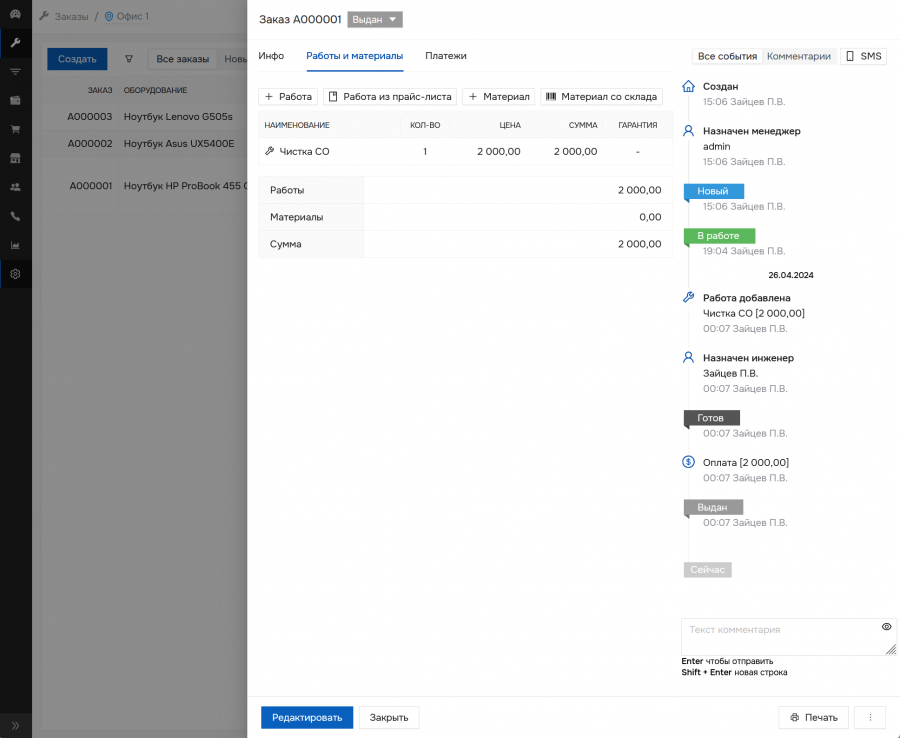
Task: Expand the sidebar with double chevron
Action: [15, 725]
